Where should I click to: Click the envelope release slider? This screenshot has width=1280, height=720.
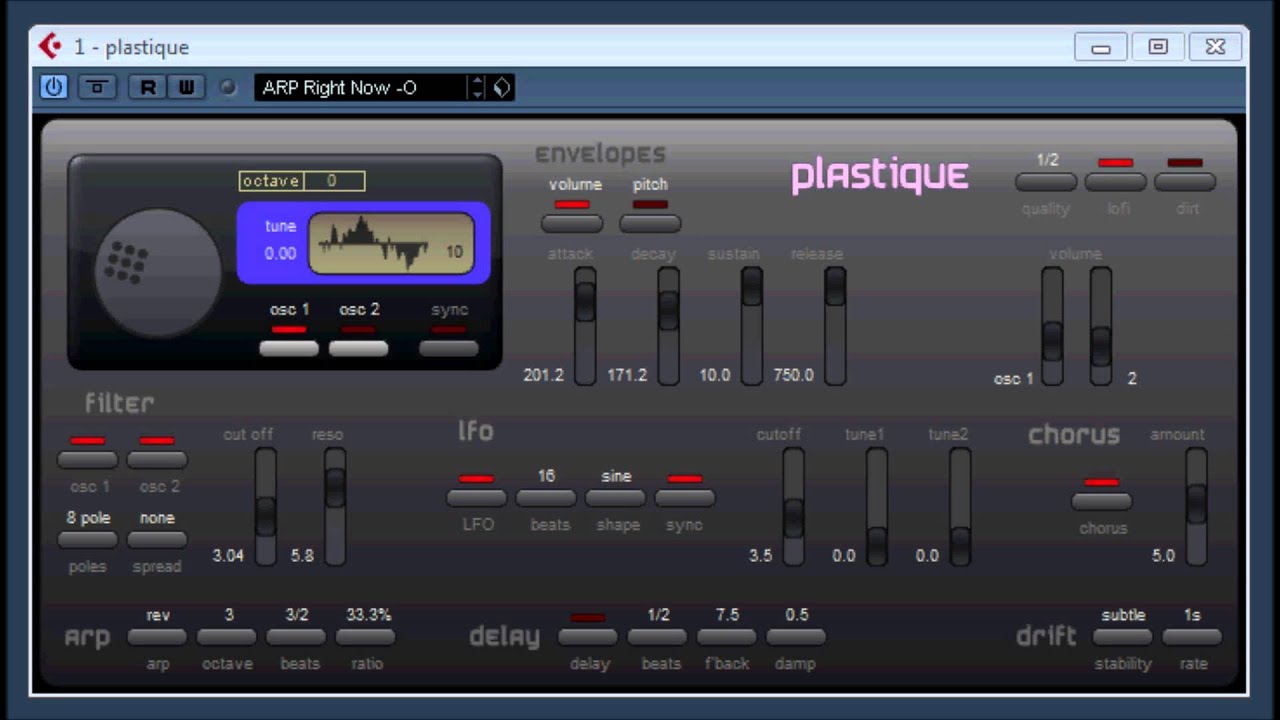(x=834, y=326)
